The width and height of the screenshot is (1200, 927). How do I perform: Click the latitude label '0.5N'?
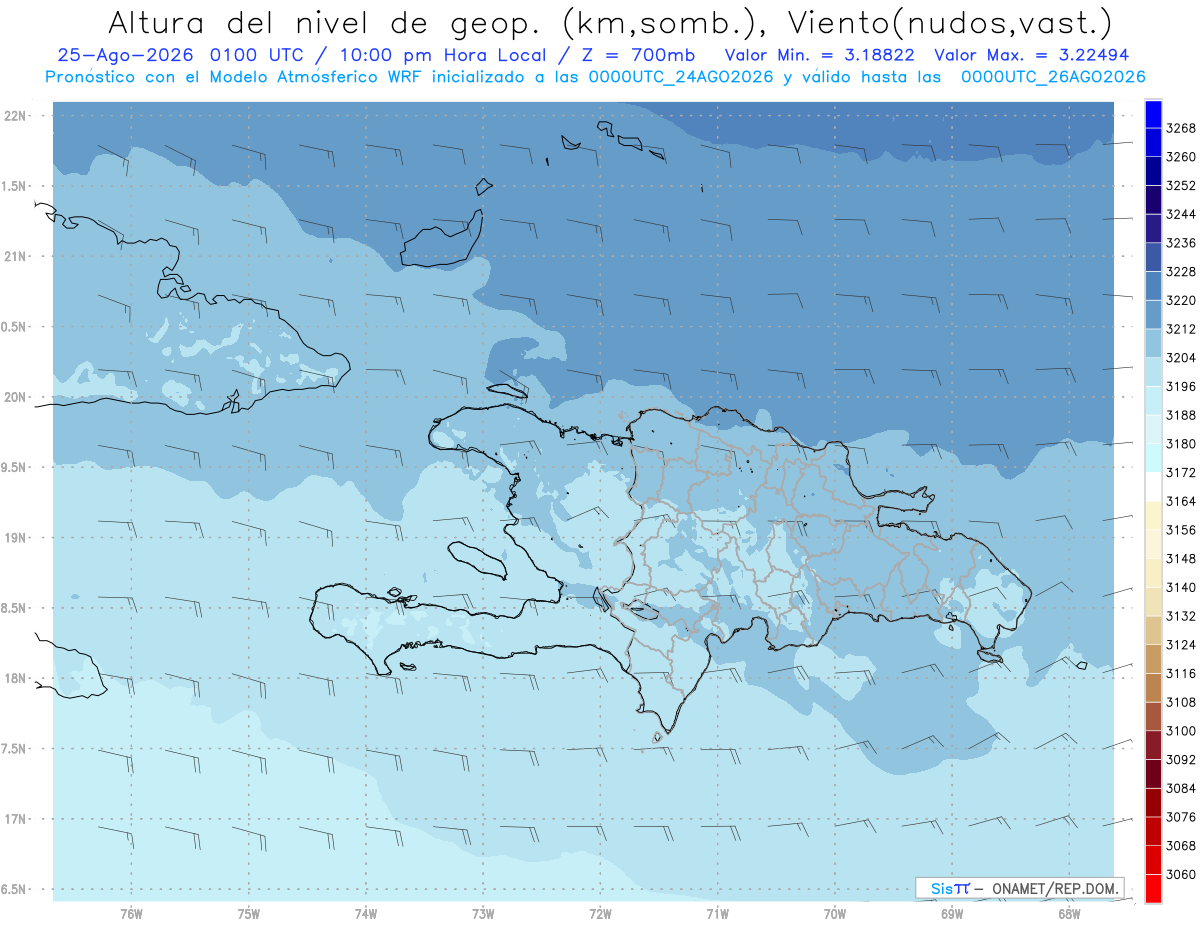[x=15, y=327]
